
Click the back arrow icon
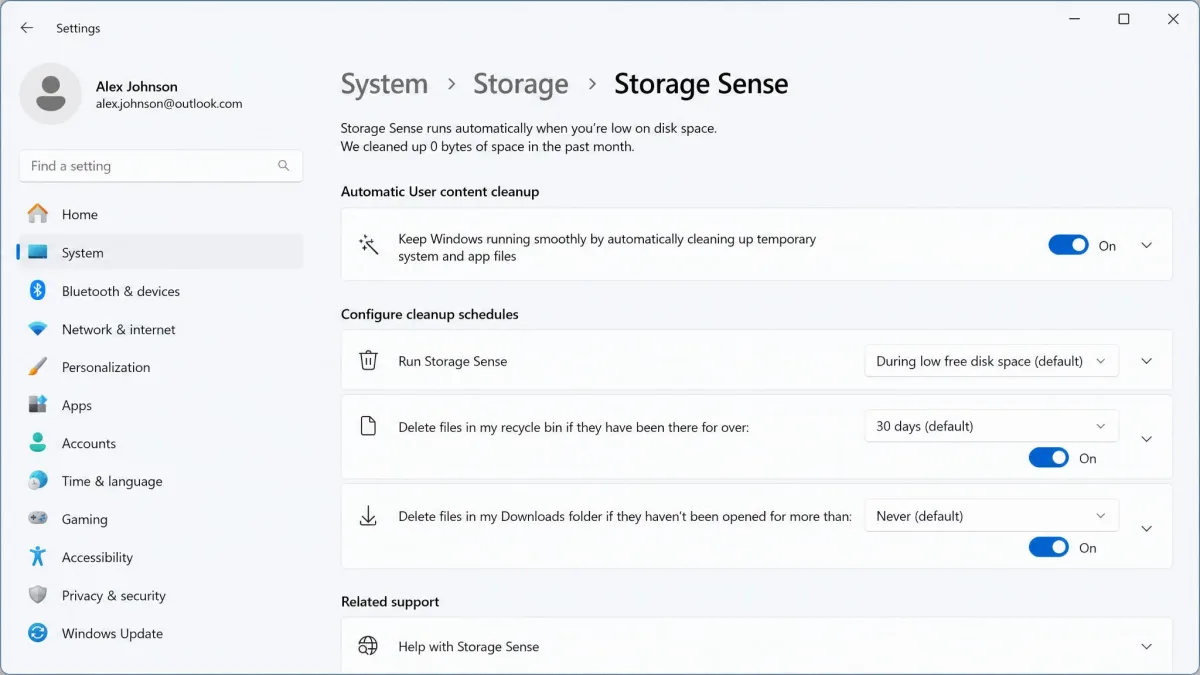pos(27,28)
